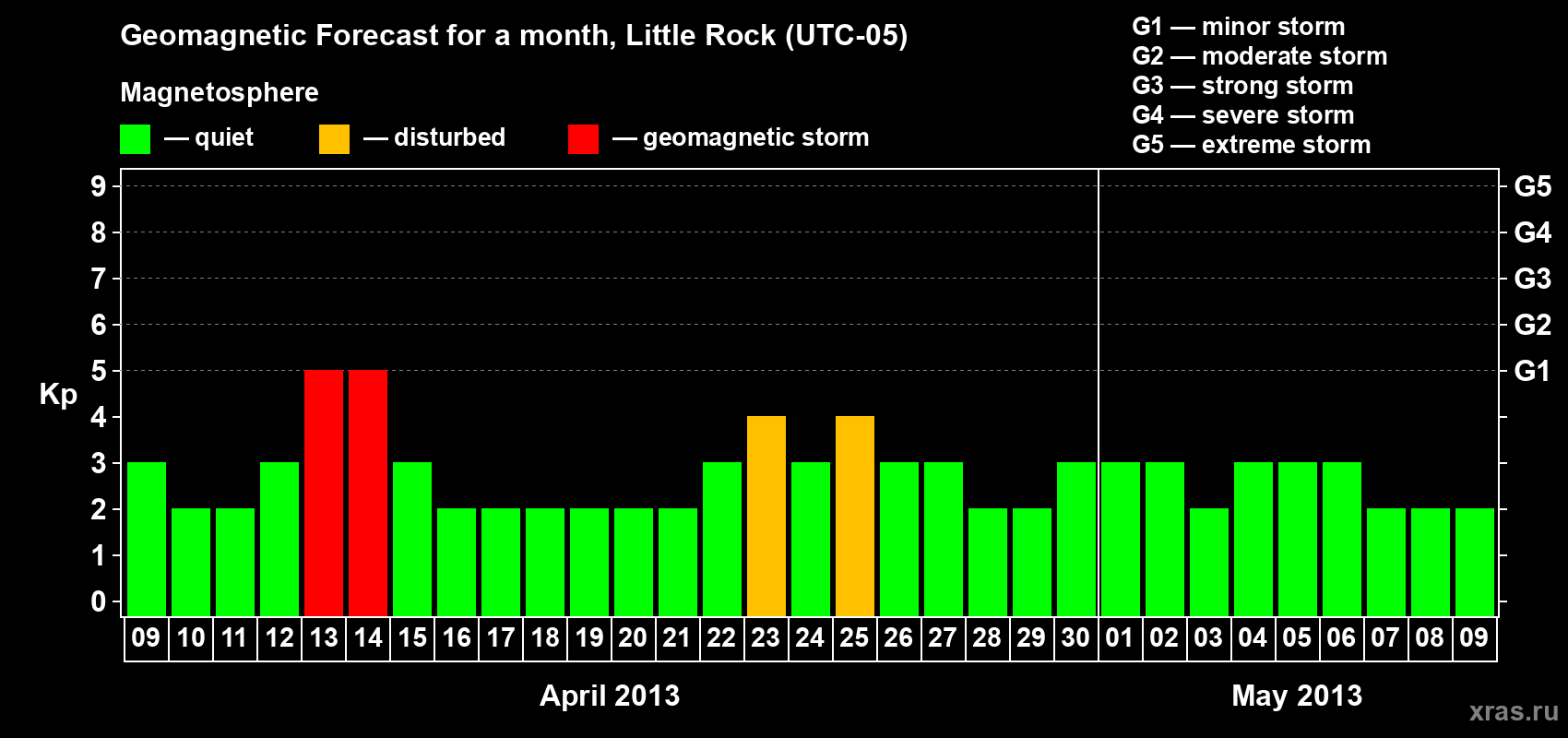This screenshot has width=1568, height=738.
Task: Click the date cell 25 in April
Action: [855, 638]
